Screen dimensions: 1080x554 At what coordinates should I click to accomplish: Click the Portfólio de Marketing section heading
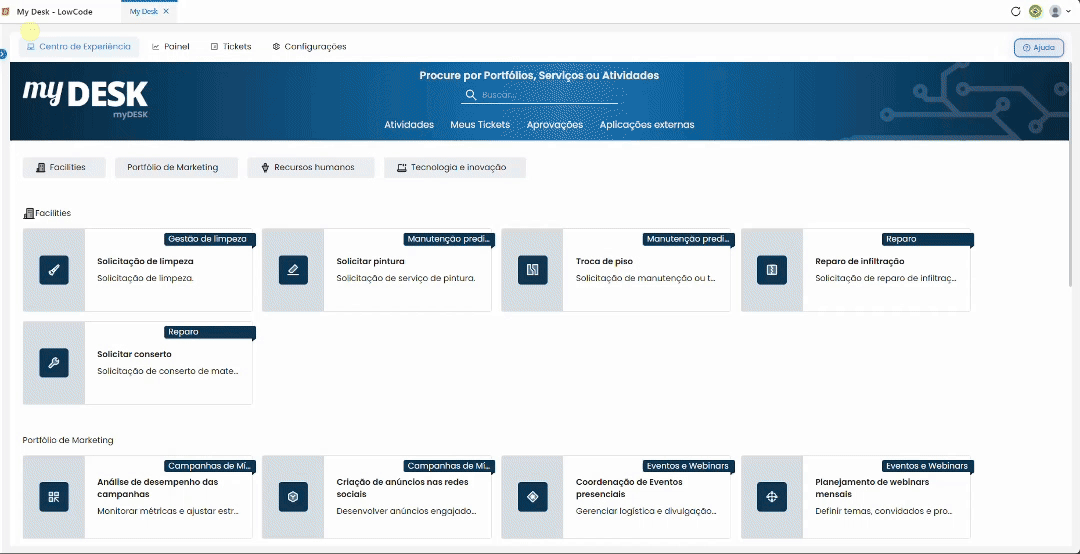coord(68,440)
